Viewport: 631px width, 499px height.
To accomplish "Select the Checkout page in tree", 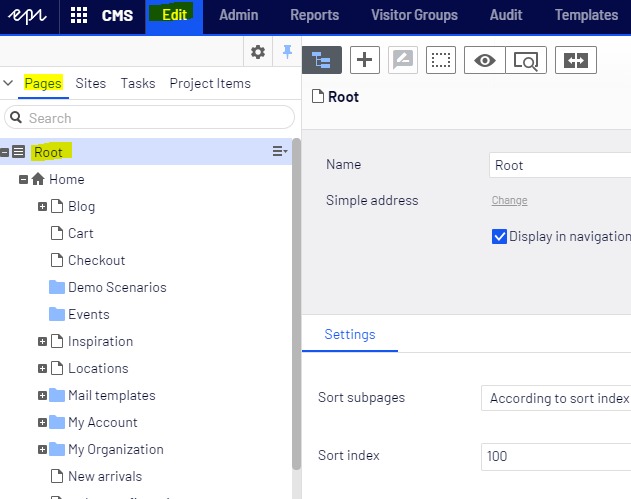I will (x=96, y=260).
